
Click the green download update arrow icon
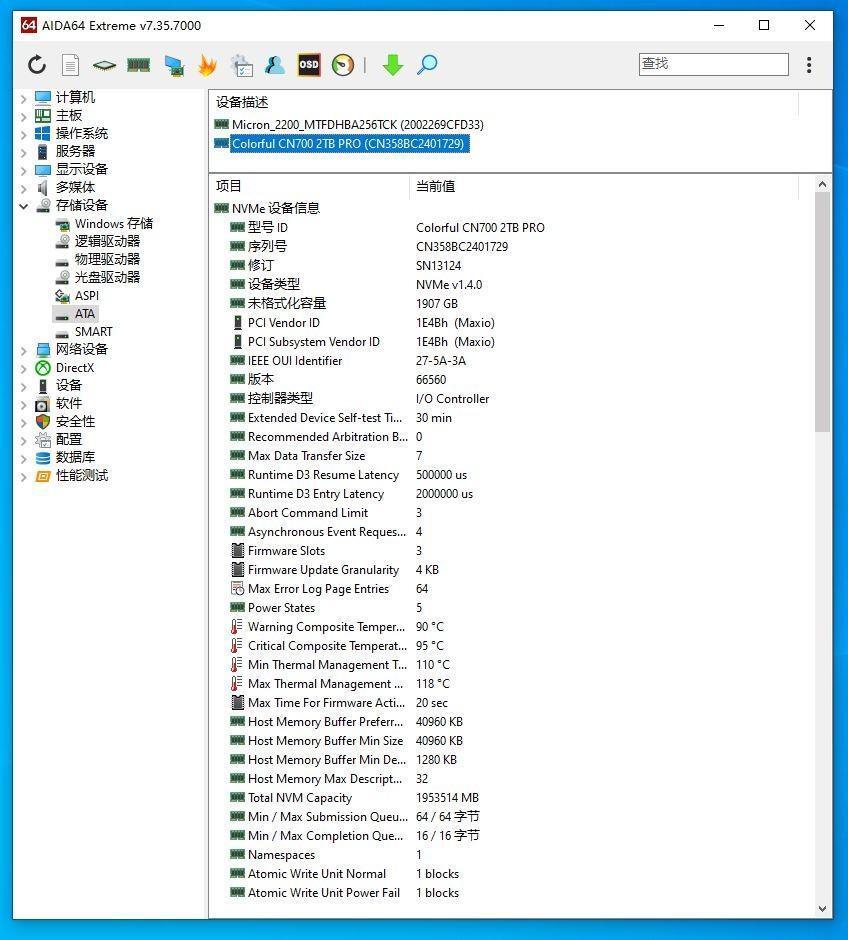[392, 64]
